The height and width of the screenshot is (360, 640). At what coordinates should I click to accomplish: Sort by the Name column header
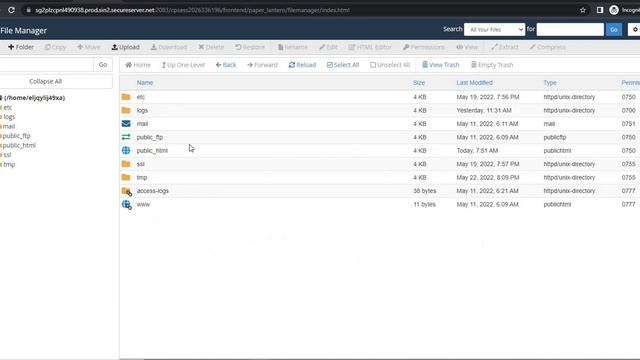[x=144, y=82]
